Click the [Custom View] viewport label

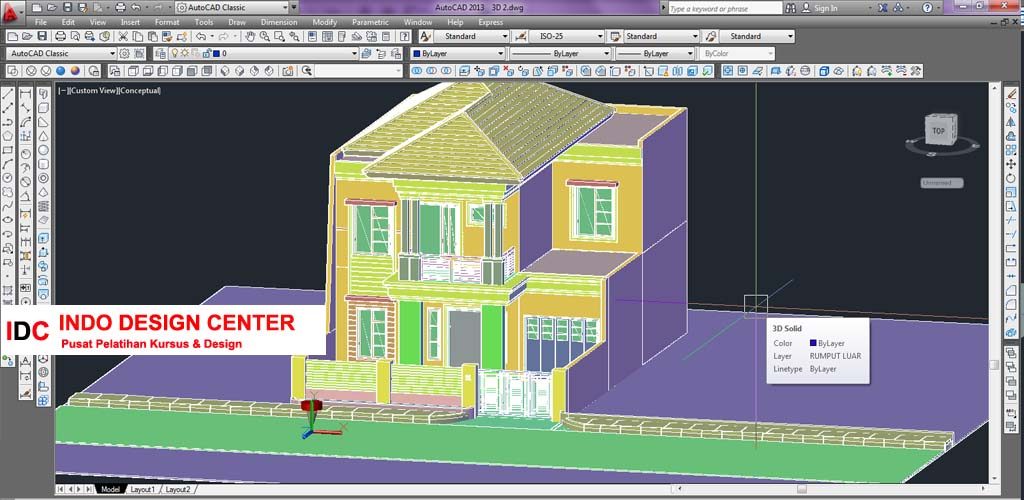click(92, 91)
